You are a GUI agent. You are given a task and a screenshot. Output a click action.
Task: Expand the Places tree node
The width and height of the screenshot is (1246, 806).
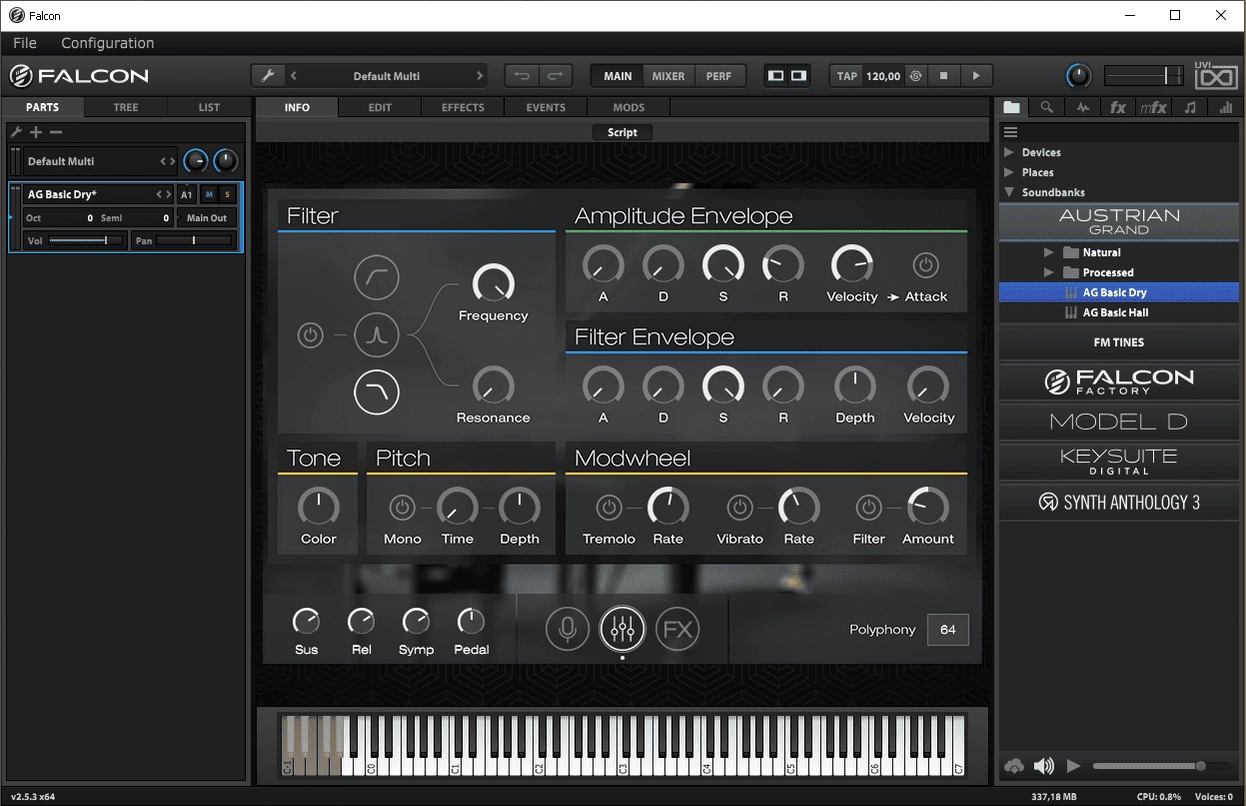(x=1009, y=172)
